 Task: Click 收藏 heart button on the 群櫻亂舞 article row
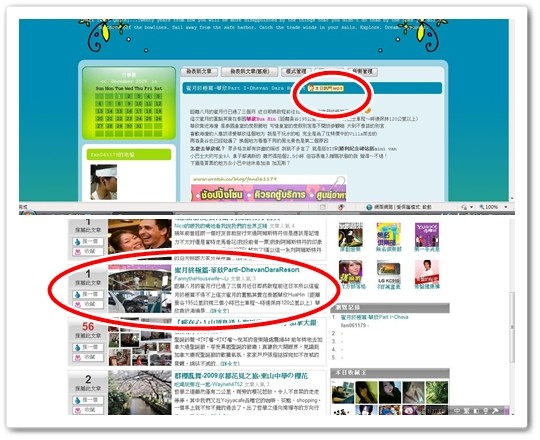tap(88, 410)
